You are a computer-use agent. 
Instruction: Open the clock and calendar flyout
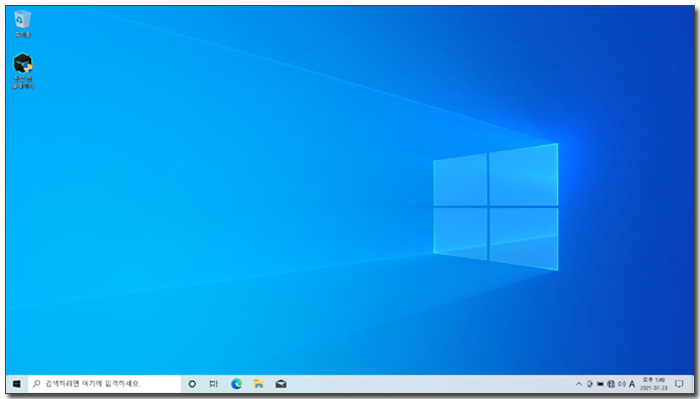tap(654, 384)
